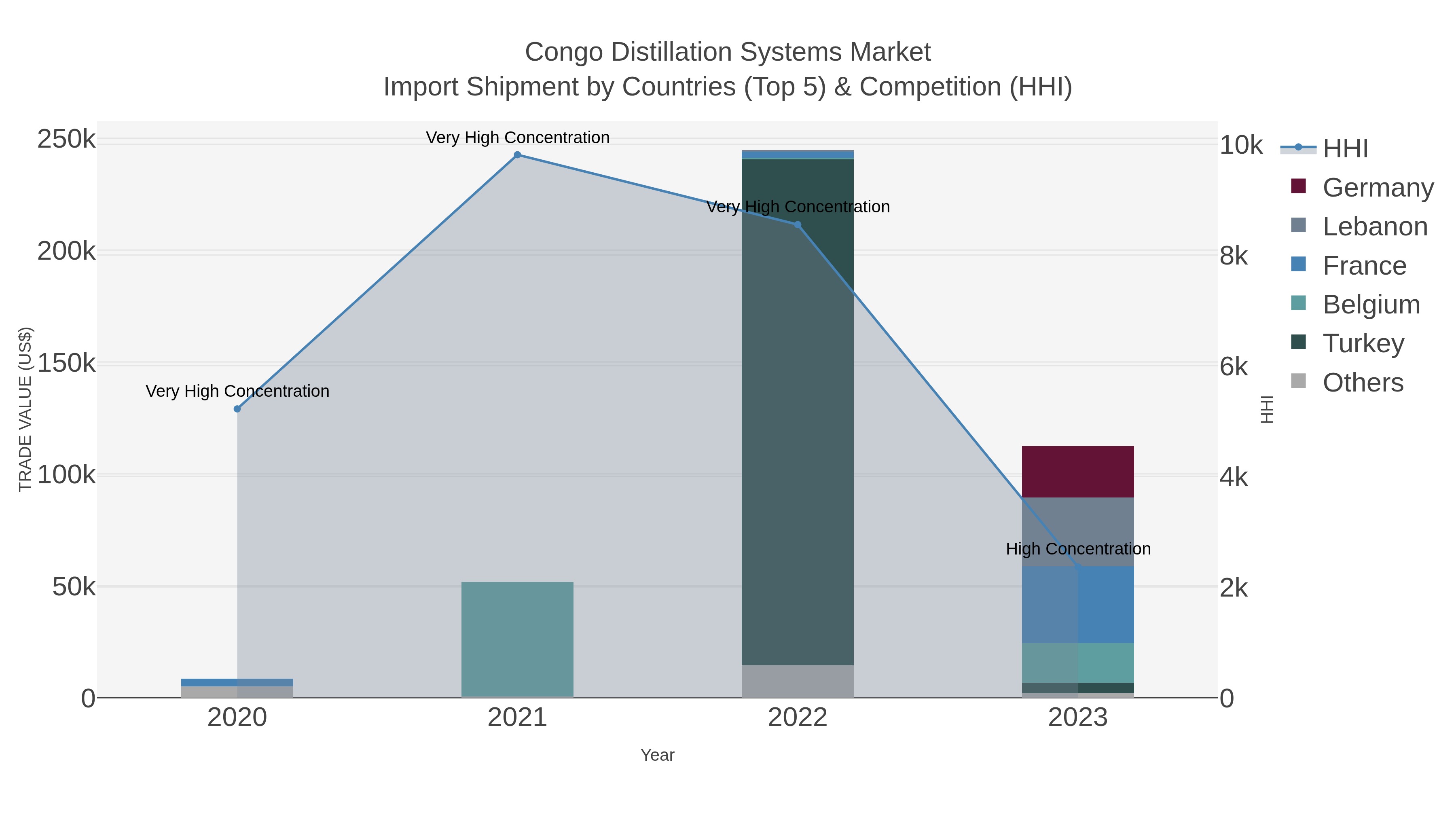Viewport: 1456px width, 819px height.
Task: Click 'Very High Concentration' label above 2021
Action: [517, 138]
